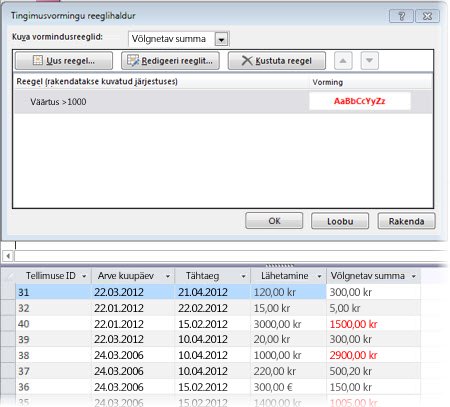
Task: Confirm with the OK button
Action: tap(274, 221)
